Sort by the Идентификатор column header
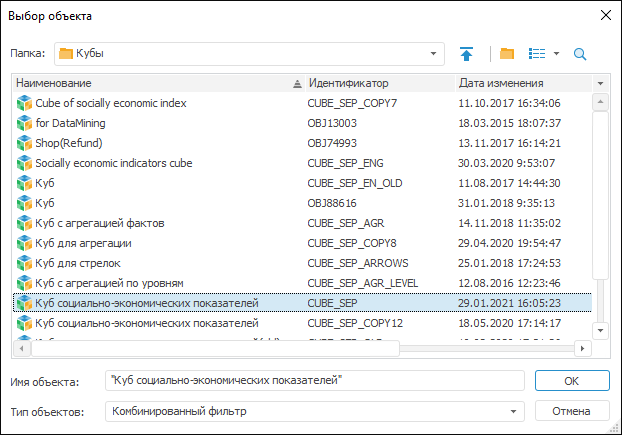Image resolution: width=622 pixels, height=435 pixels. [378, 83]
